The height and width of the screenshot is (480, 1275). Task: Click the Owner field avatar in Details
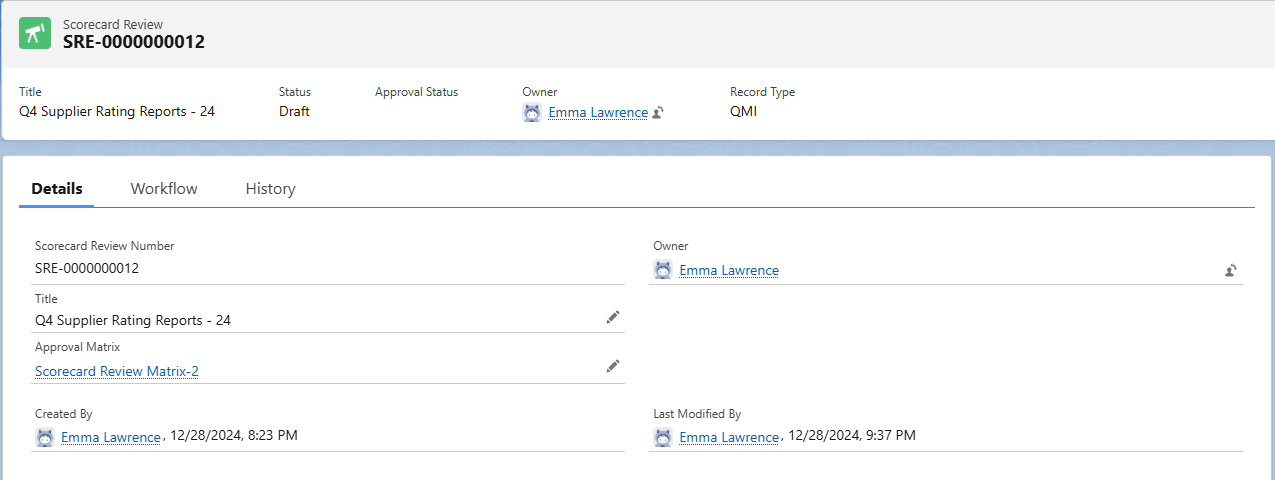663,270
